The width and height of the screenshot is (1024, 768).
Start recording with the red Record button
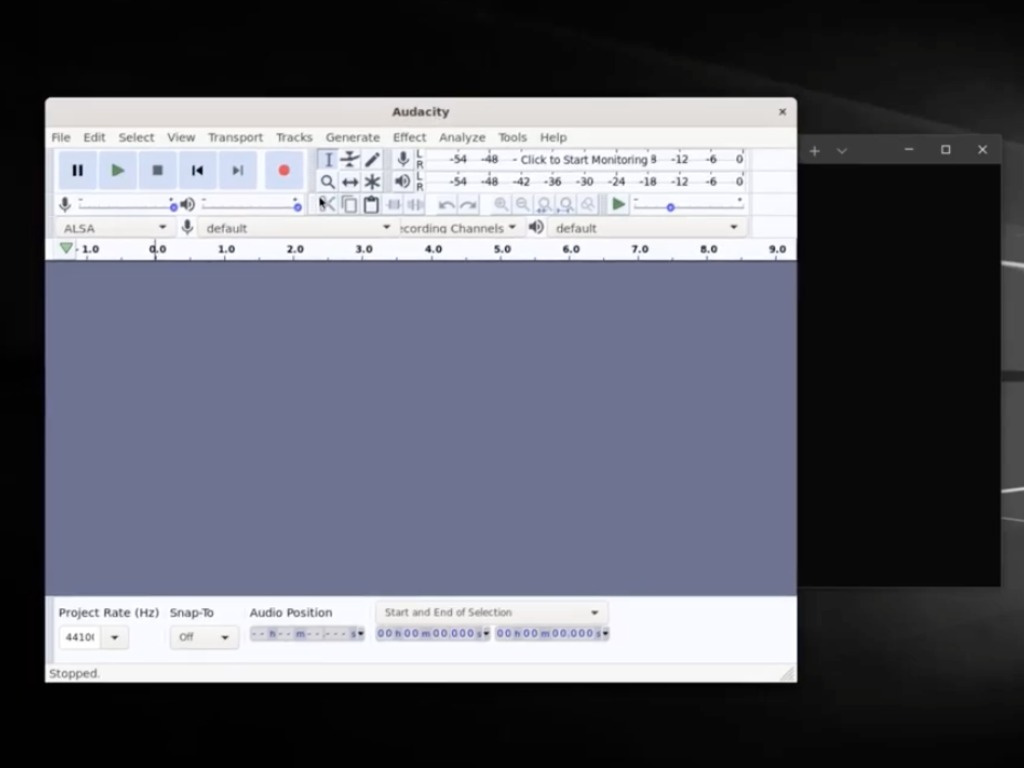tap(284, 170)
